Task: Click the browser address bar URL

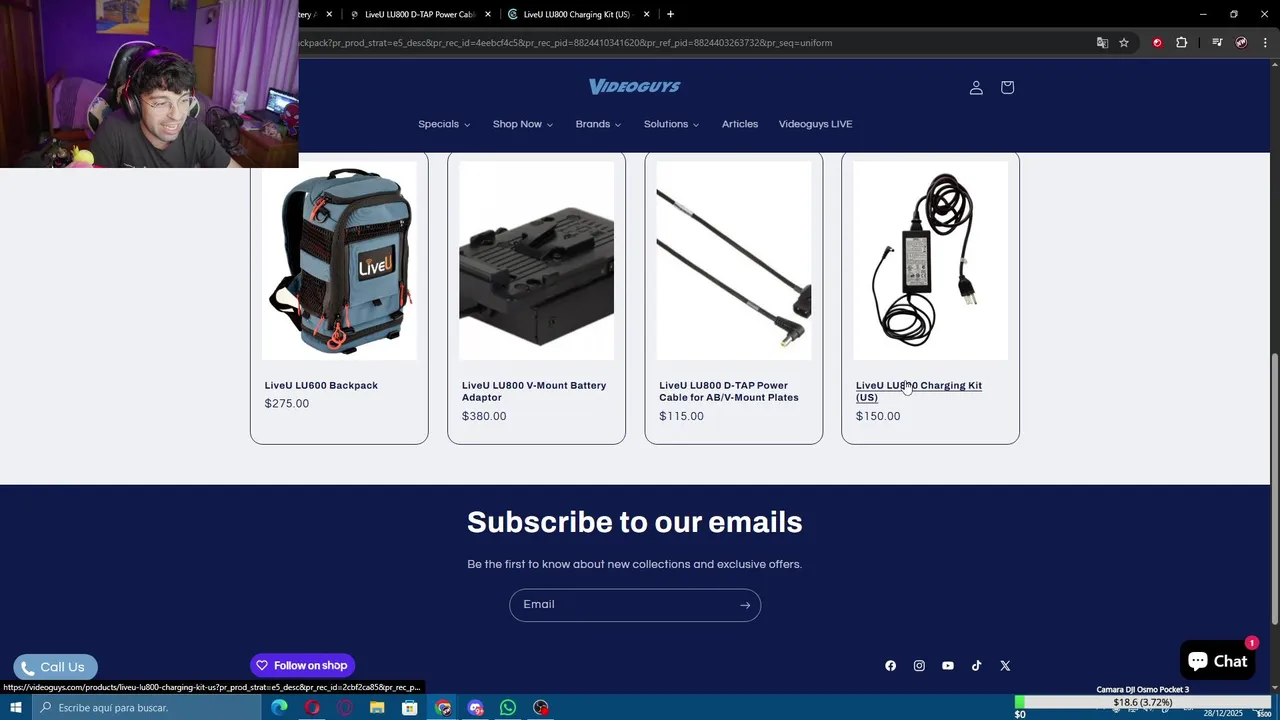Action: [565, 43]
